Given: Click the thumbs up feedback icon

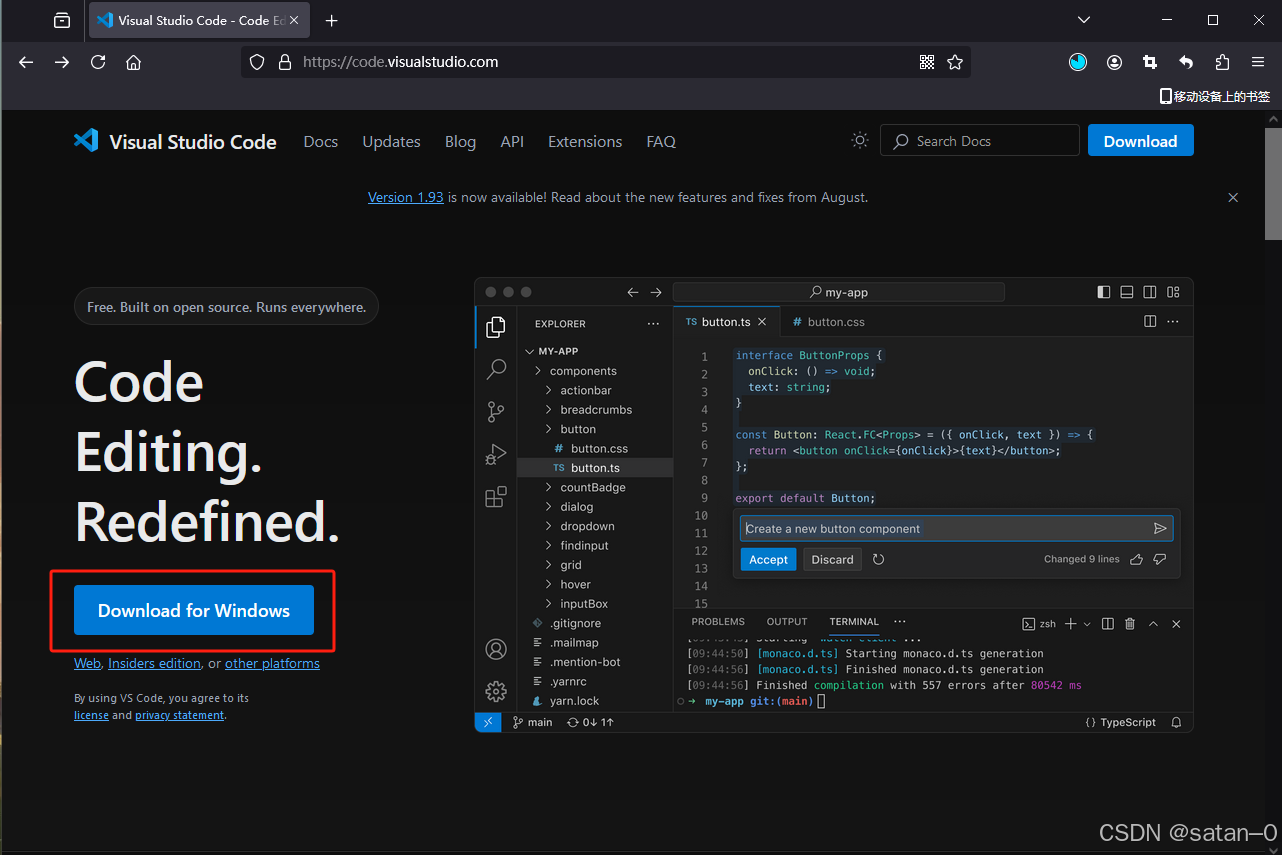Looking at the screenshot, I should [x=1136, y=559].
